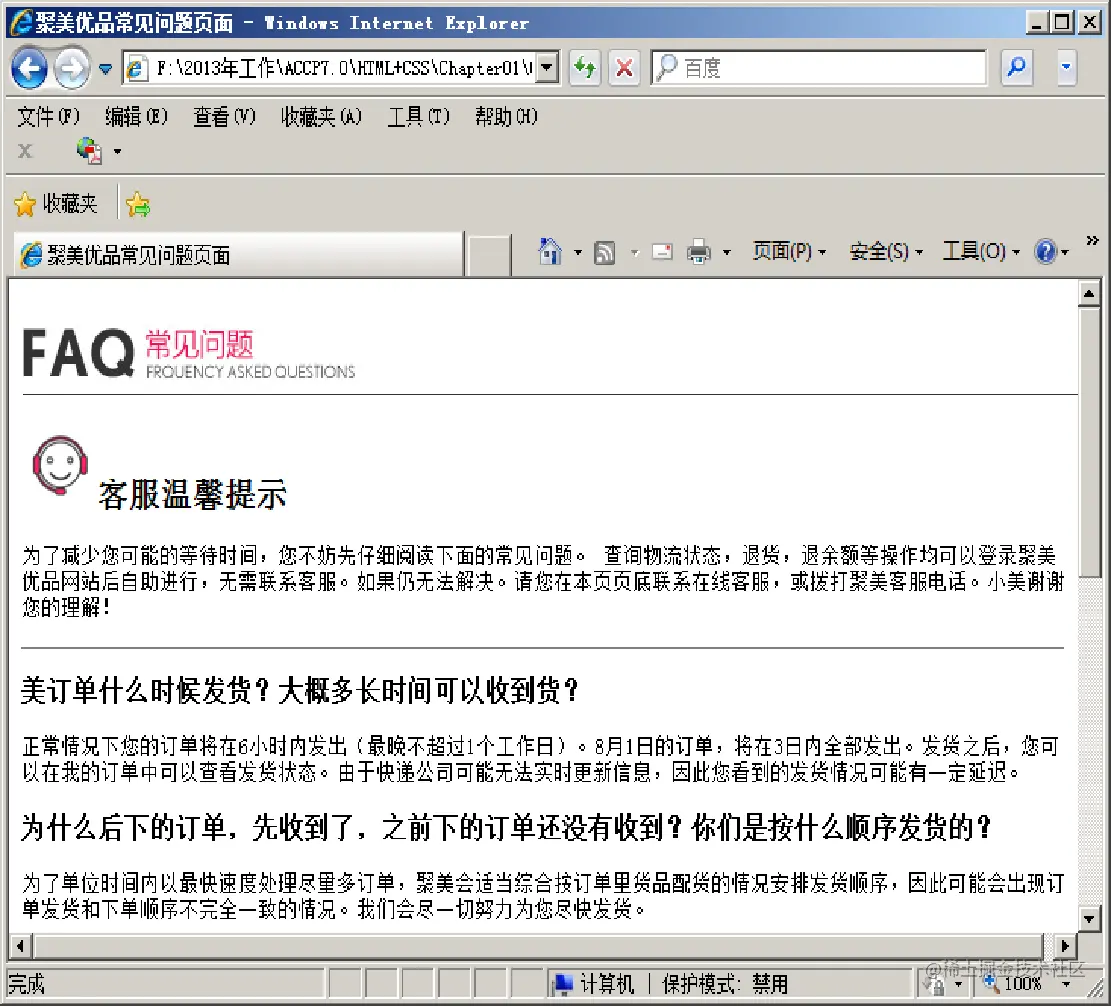Close the add-on toolbar with gray X

[x=26, y=150]
